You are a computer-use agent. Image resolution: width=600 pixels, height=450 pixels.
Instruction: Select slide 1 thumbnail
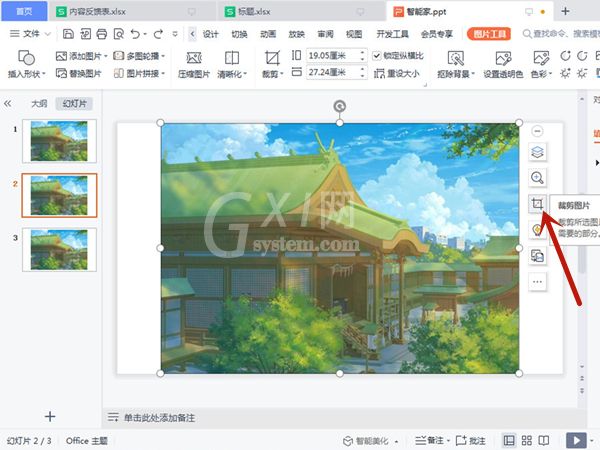(59, 141)
